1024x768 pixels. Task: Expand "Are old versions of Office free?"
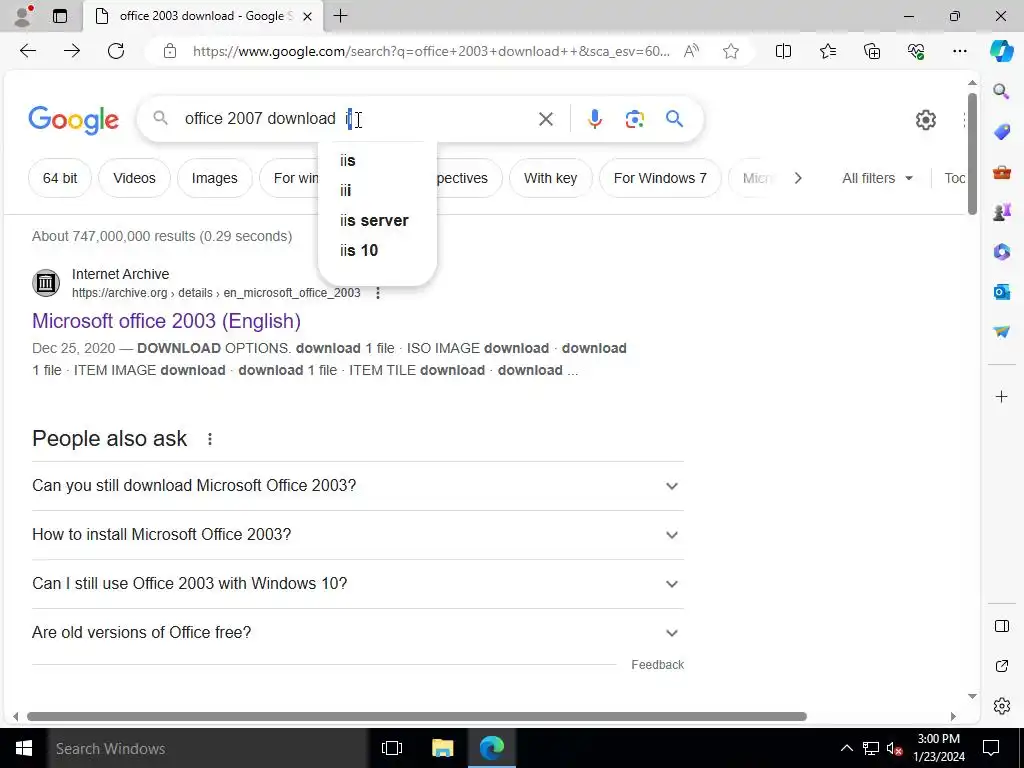[358, 633]
